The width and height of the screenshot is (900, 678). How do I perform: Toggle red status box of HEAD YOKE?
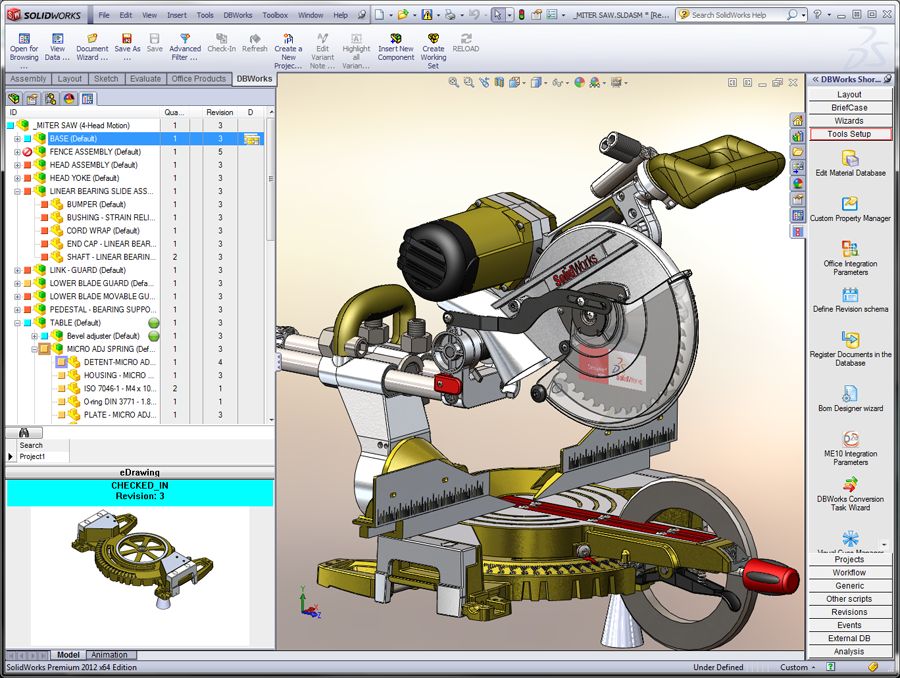click(27, 178)
